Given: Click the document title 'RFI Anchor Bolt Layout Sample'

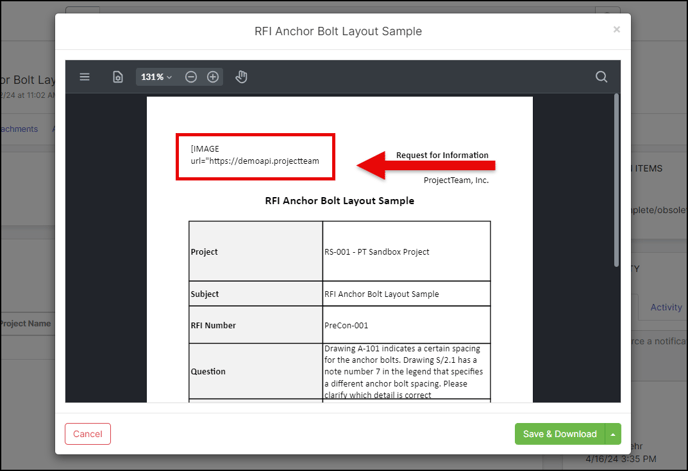Looking at the screenshot, I should click(340, 201).
